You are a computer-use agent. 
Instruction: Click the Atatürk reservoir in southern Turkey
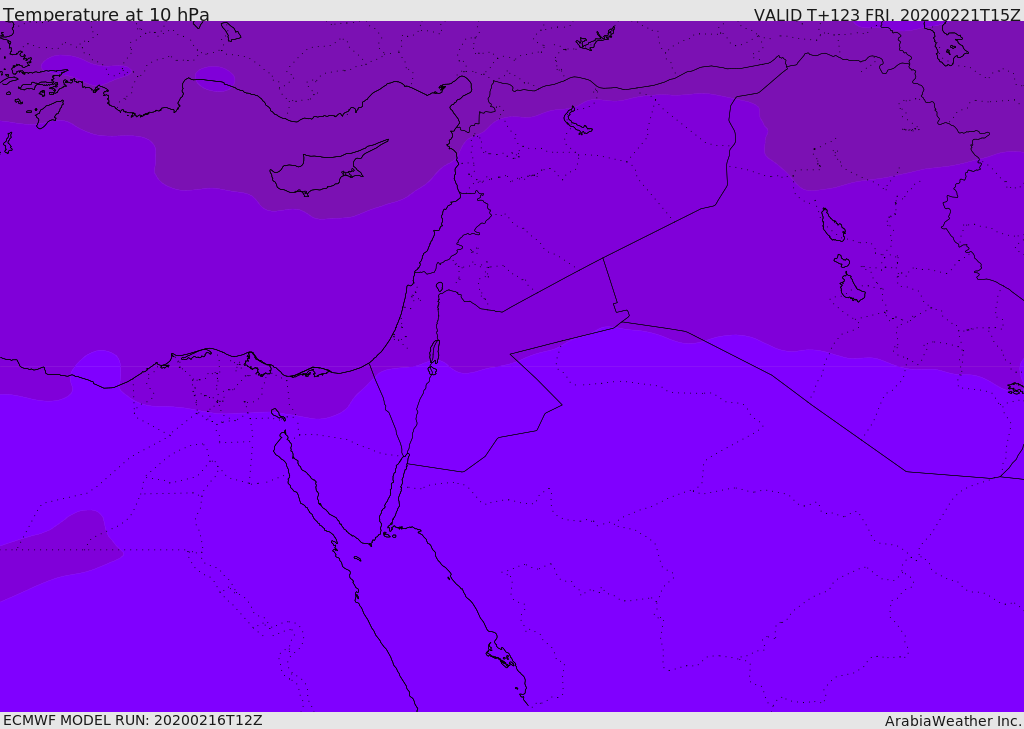tap(596, 39)
